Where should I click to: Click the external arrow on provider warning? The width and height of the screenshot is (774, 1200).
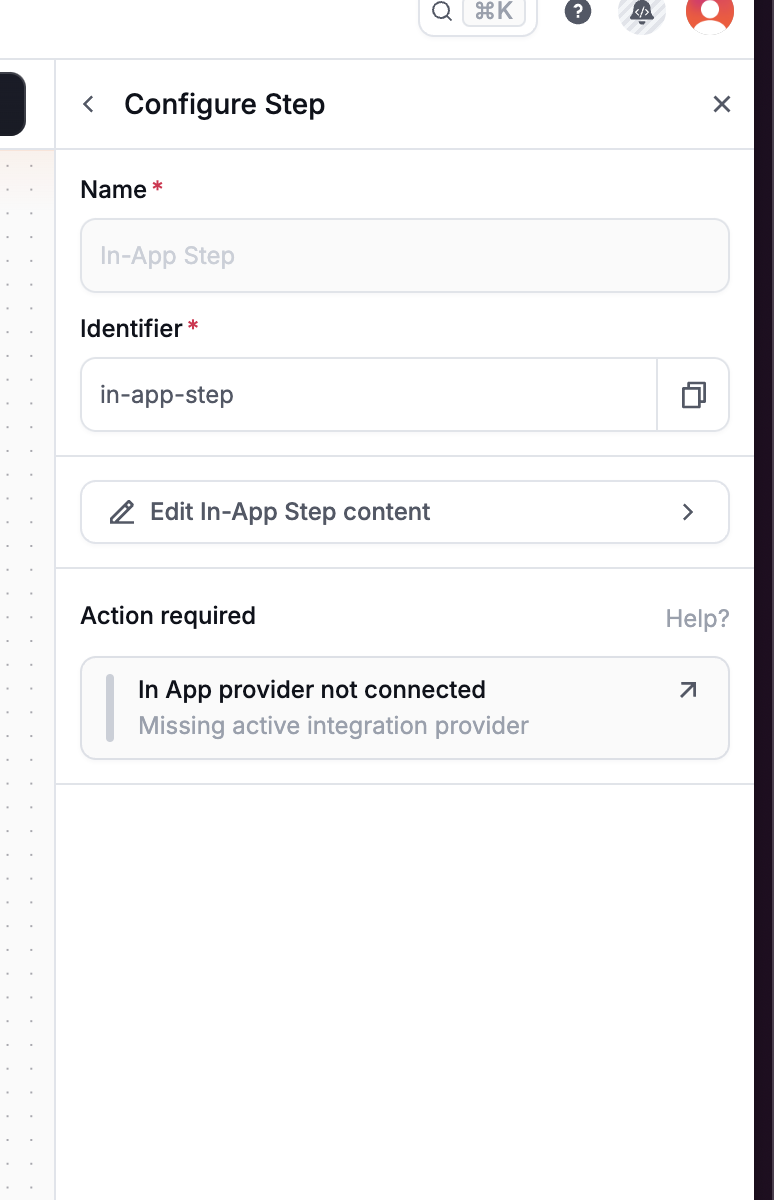[x=688, y=690]
